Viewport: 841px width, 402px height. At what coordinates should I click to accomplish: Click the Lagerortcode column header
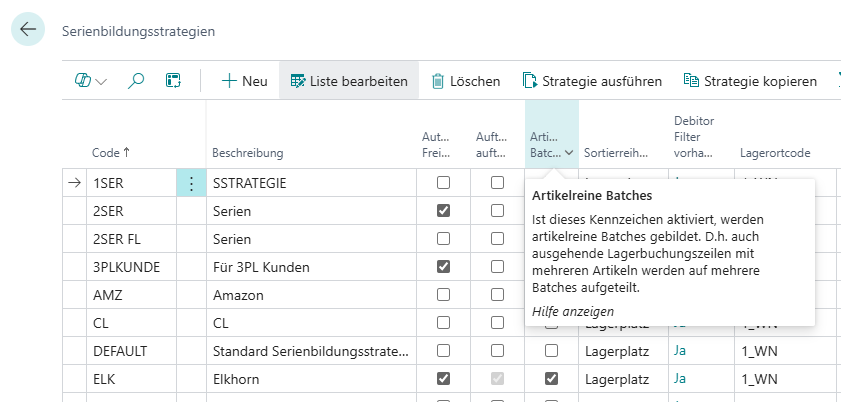point(774,153)
